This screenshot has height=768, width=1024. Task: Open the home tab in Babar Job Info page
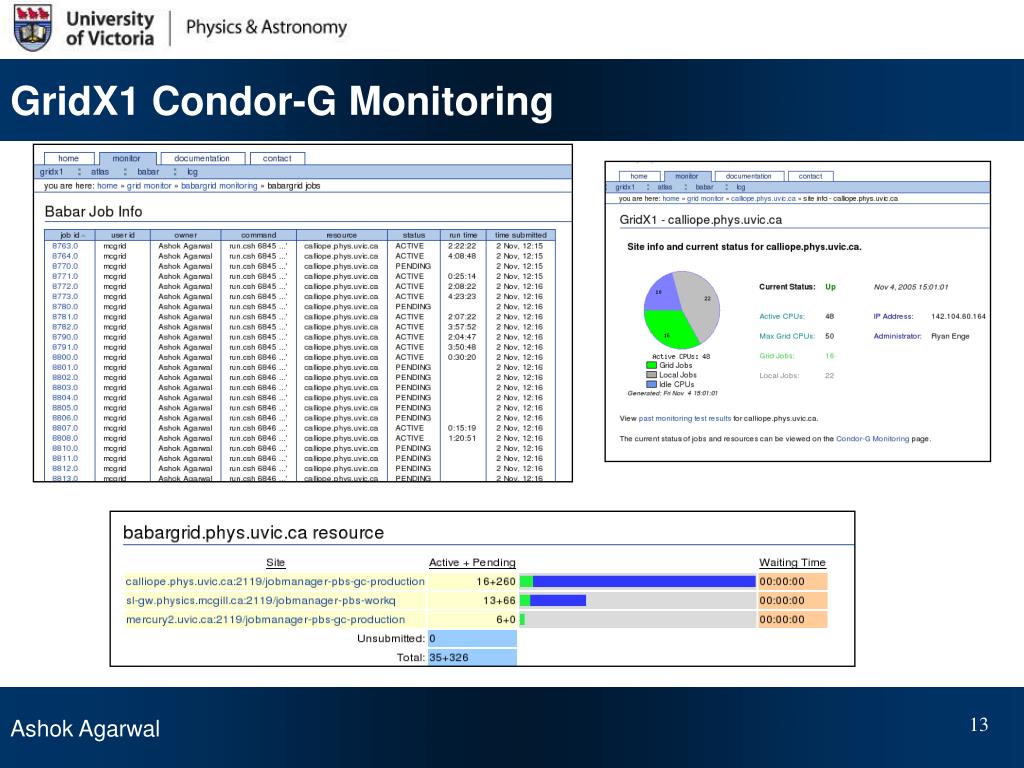point(69,158)
